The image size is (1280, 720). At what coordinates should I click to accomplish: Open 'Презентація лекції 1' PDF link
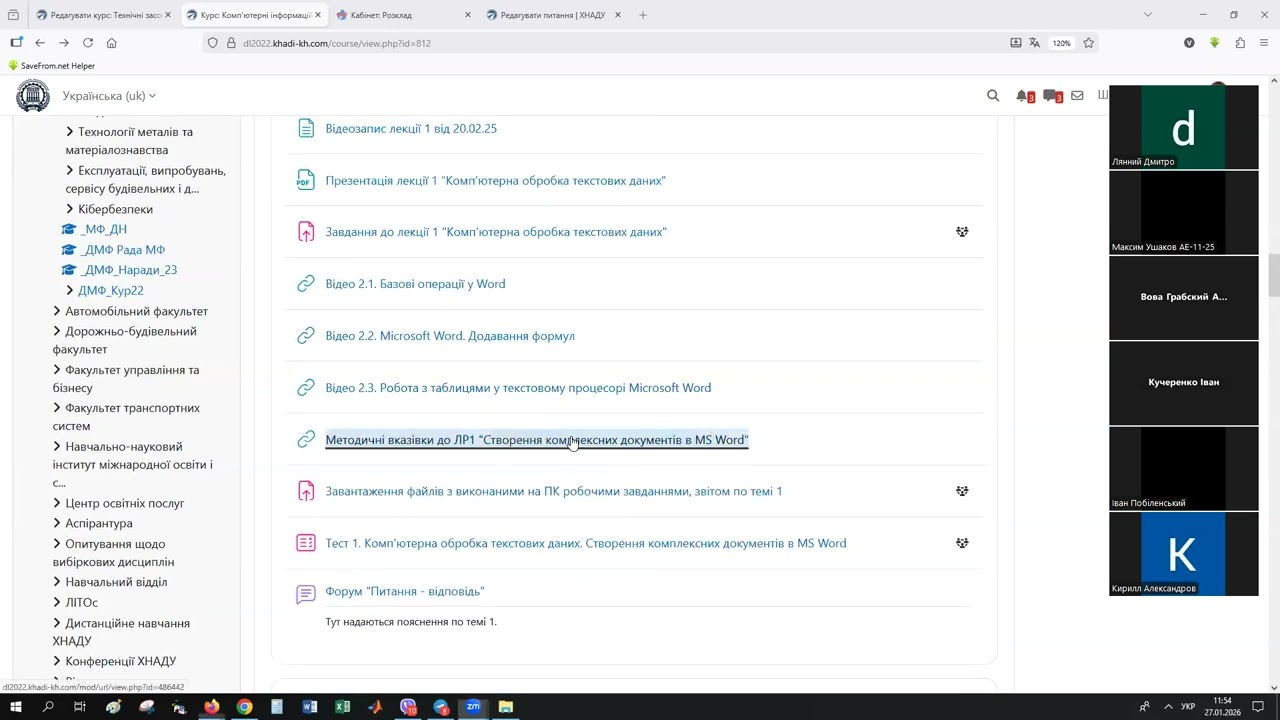click(495, 181)
